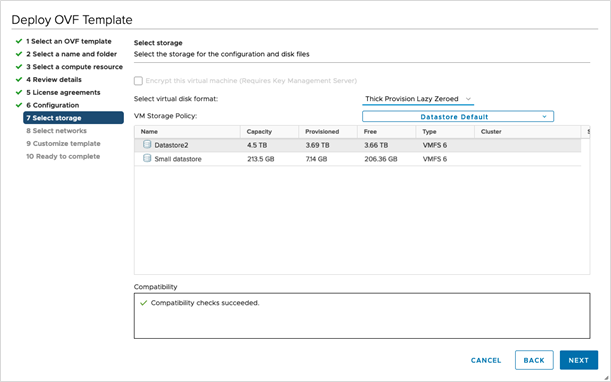Click the Small datastore disk icon
Image resolution: width=611 pixels, height=382 pixels.
click(147, 158)
